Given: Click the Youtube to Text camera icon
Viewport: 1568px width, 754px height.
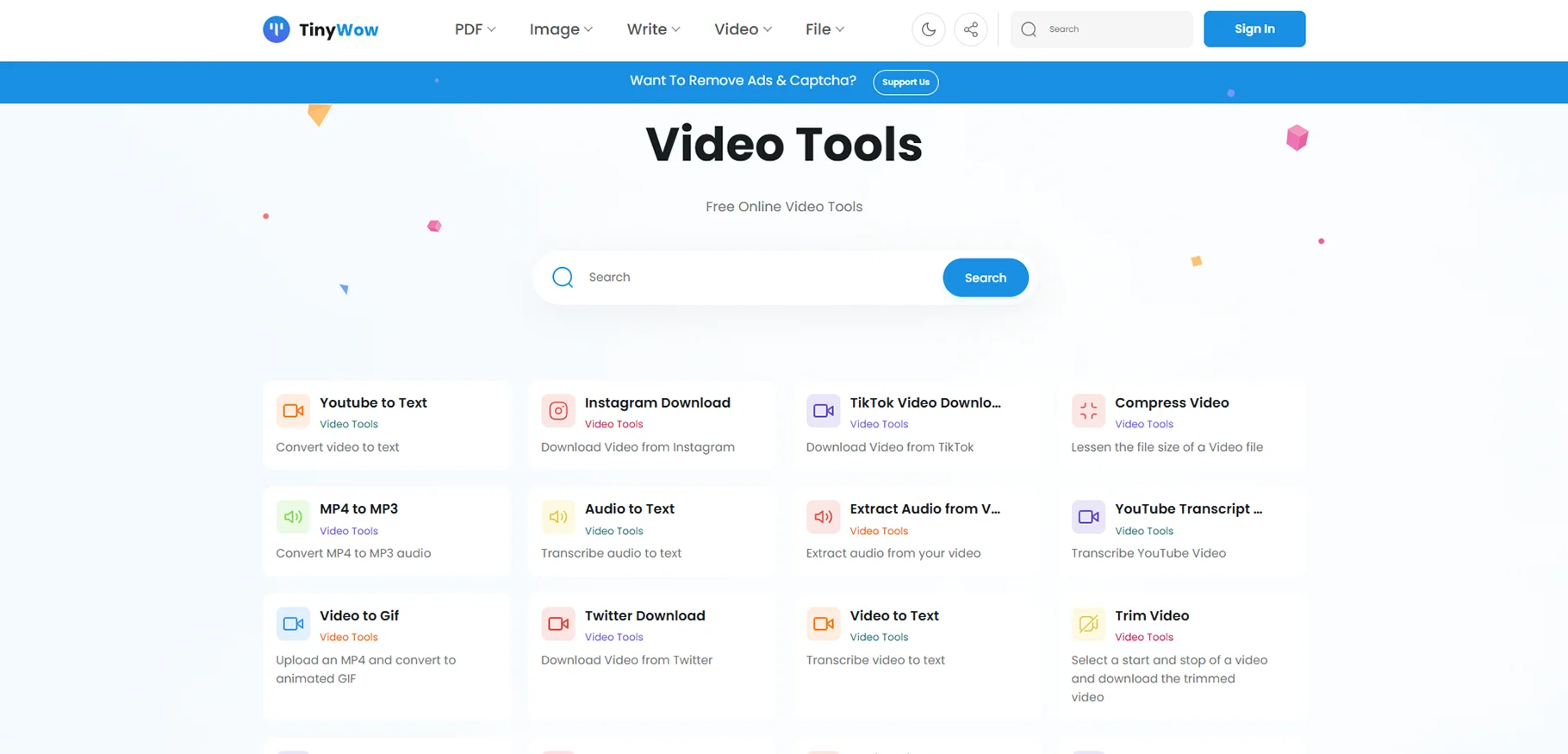Looking at the screenshot, I should click(x=293, y=411).
